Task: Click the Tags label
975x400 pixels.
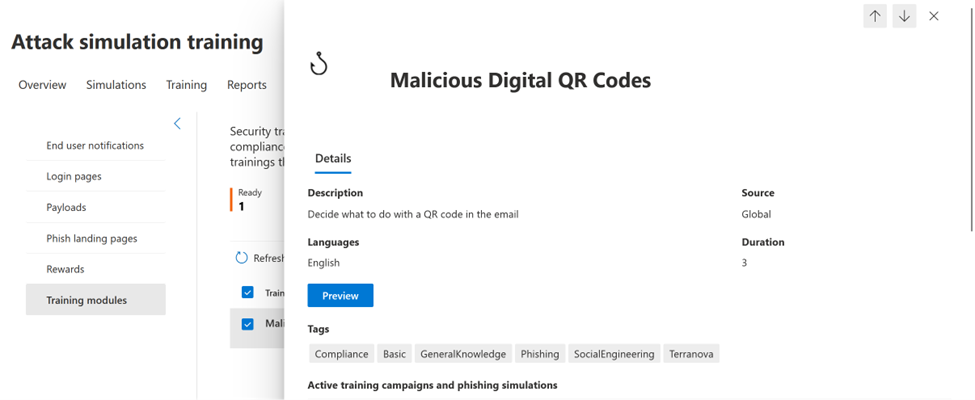Action: (318, 329)
